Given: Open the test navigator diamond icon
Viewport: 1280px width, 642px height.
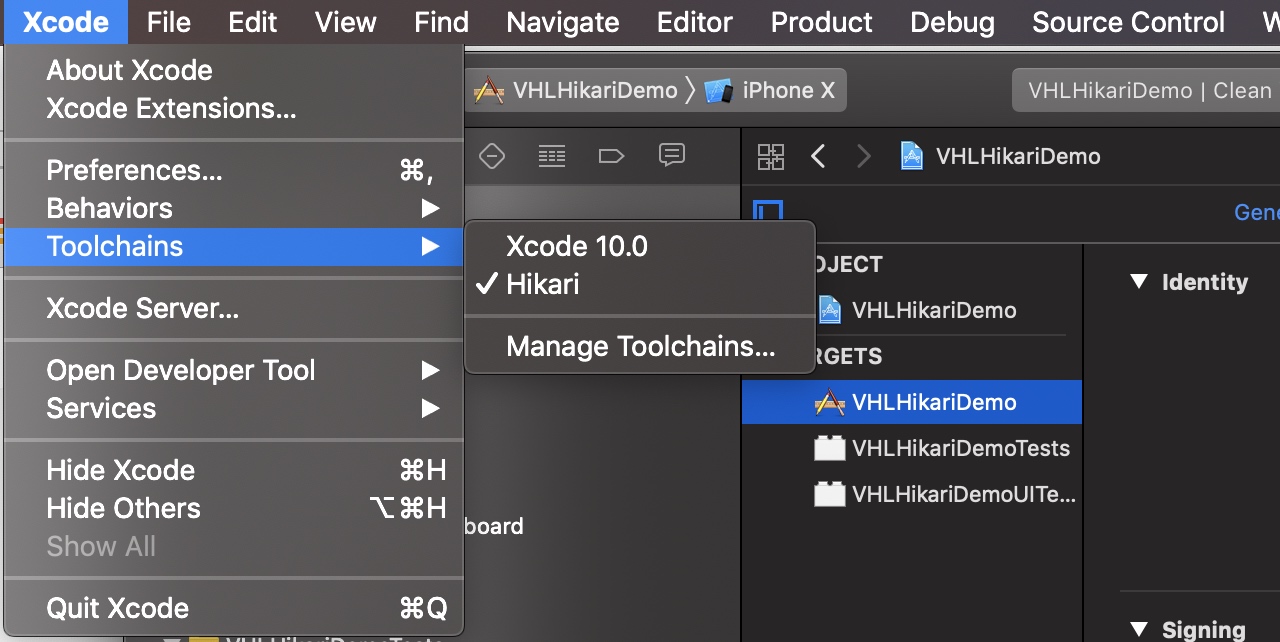Looking at the screenshot, I should 491,155.
